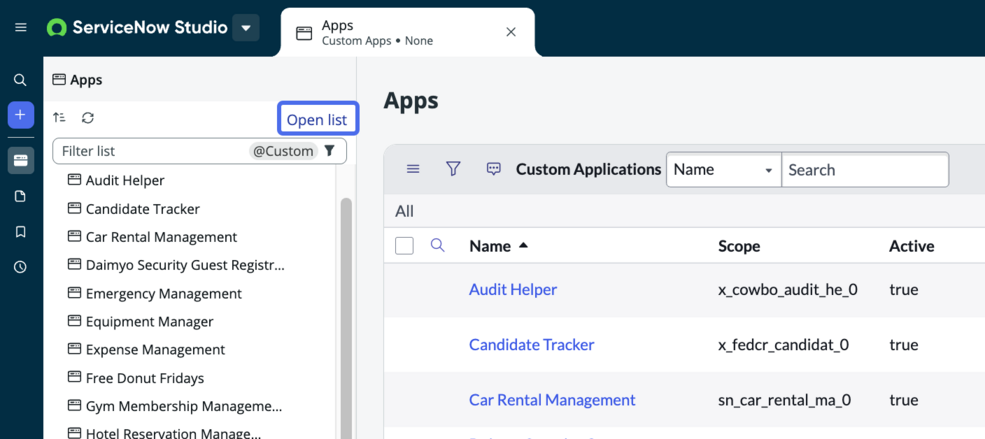Select Candidate Tracker in the tree
The height and width of the screenshot is (439, 985).
(143, 209)
